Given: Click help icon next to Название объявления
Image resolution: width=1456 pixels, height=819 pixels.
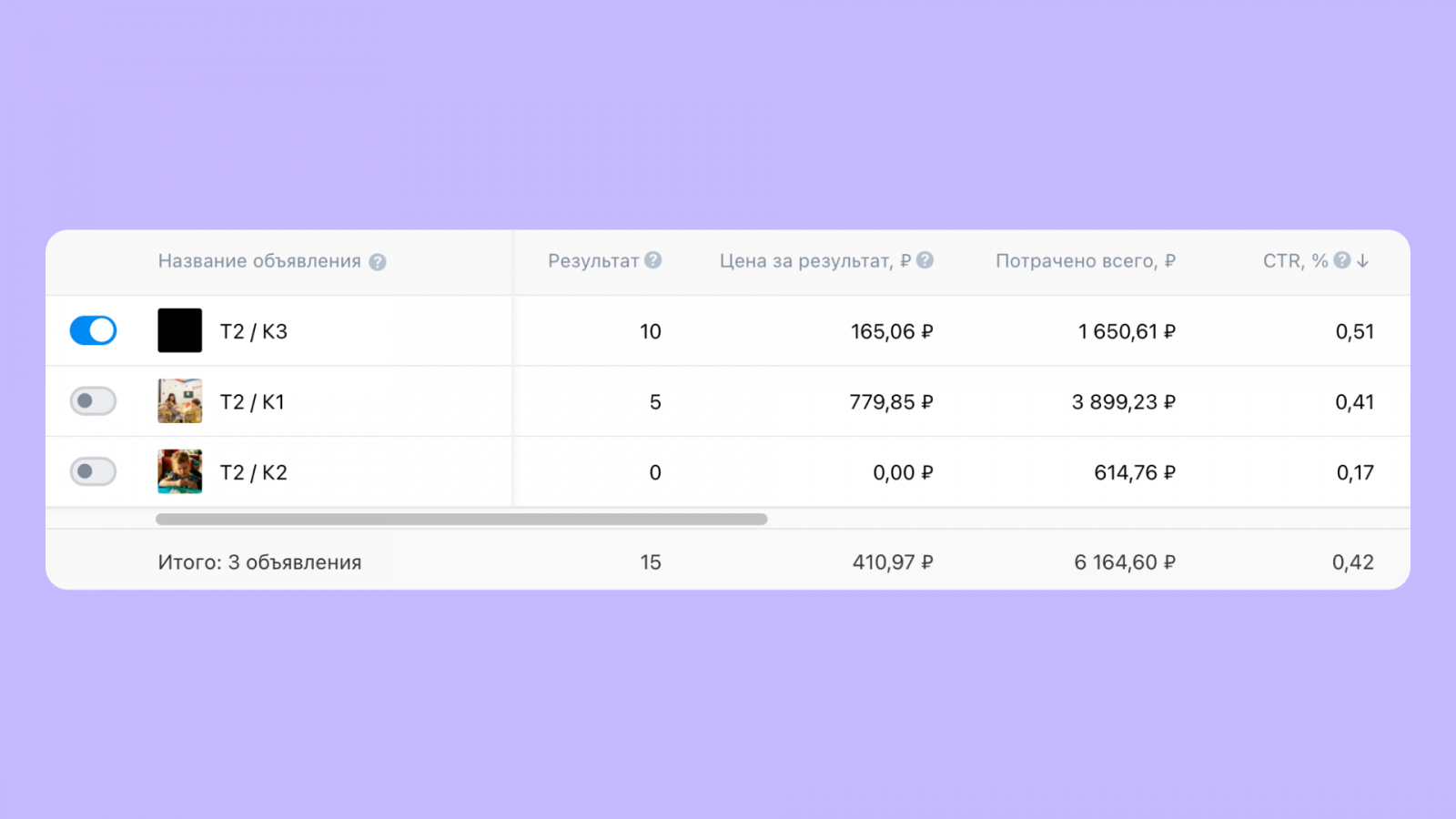Looking at the screenshot, I should tap(378, 262).
